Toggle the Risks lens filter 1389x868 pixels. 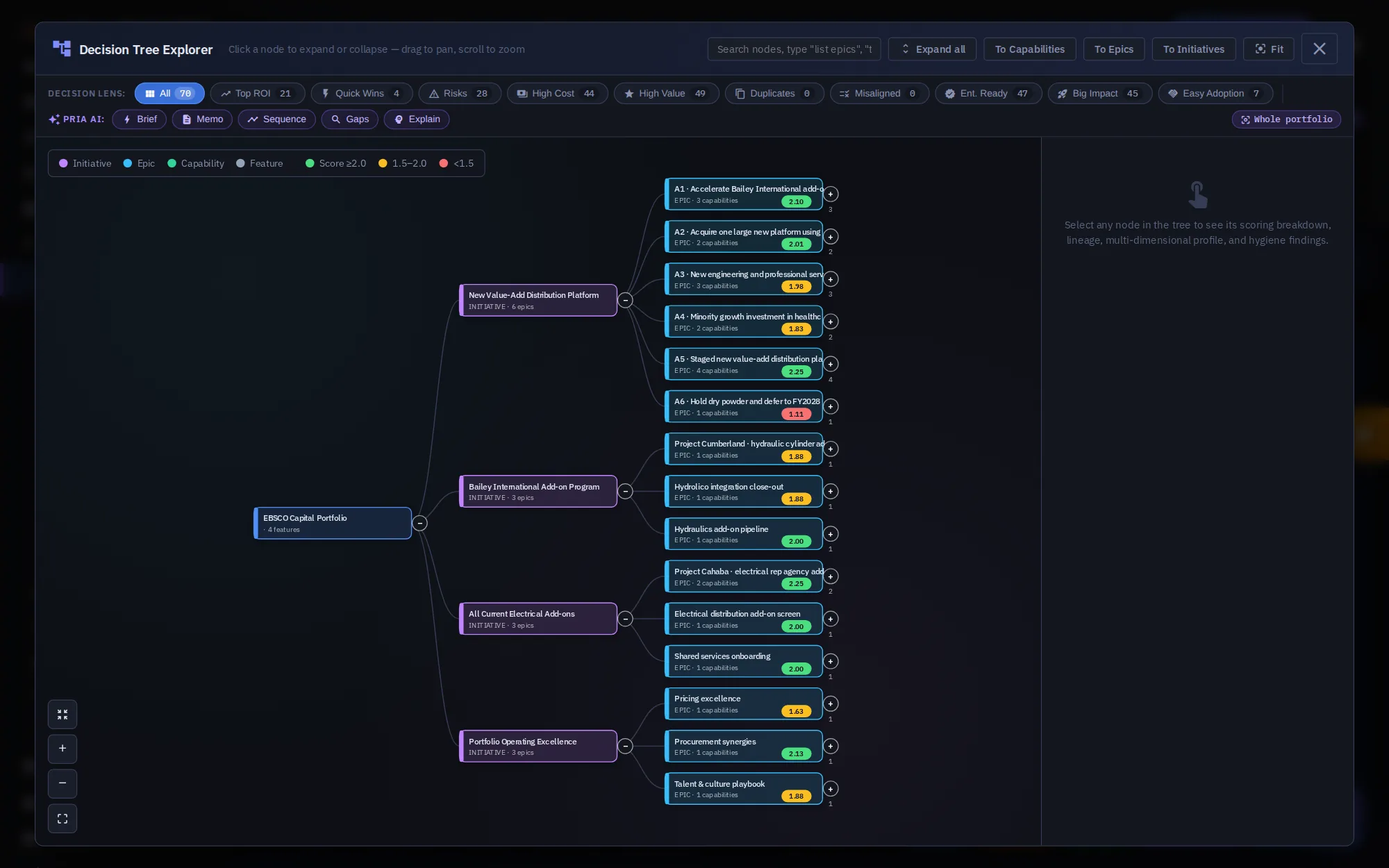pyautogui.click(x=460, y=94)
